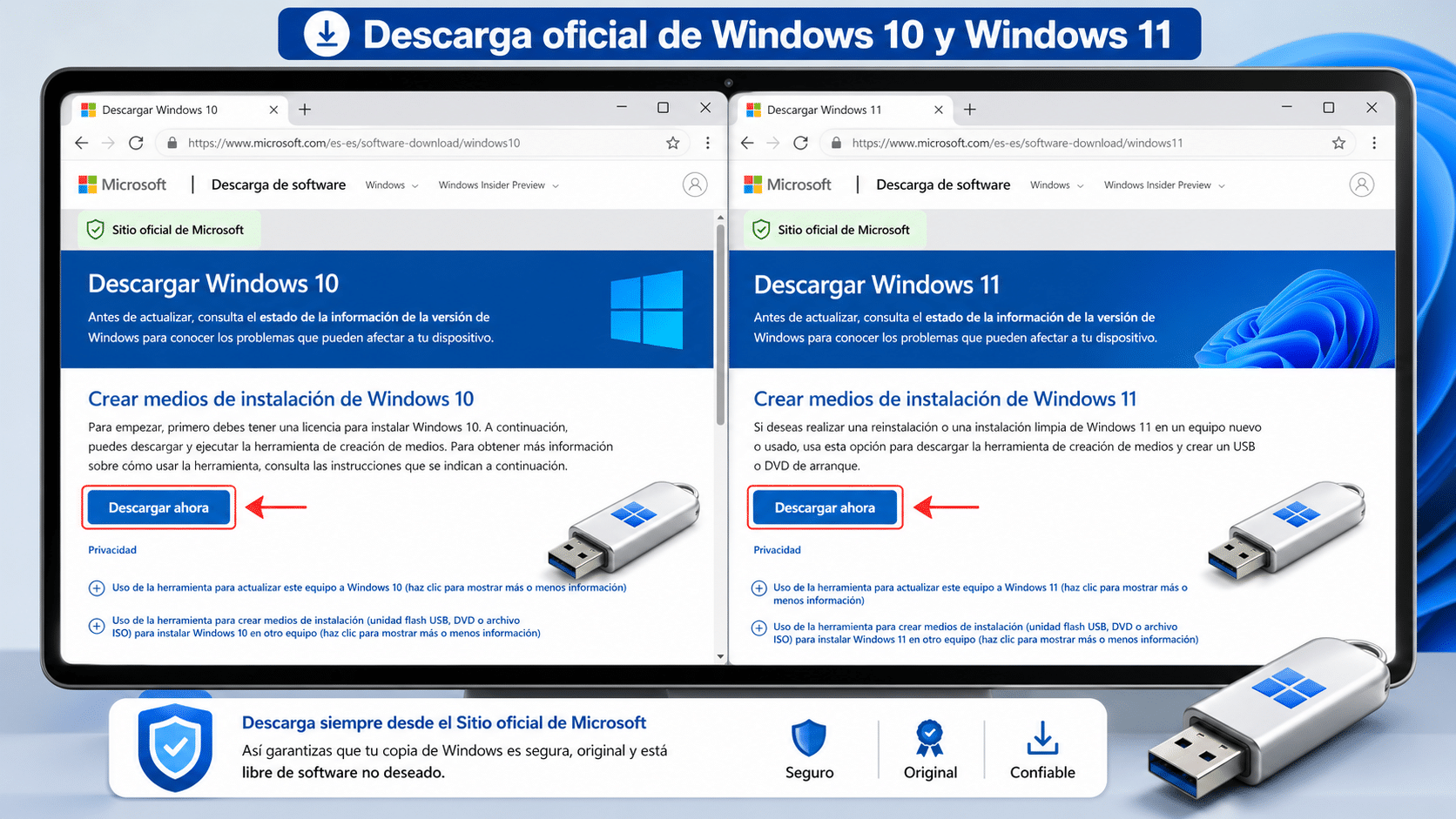This screenshot has width=1456, height=819.
Task: Click Sitio oficial de Microsoft in Windows 10 window
Action: [178, 230]
